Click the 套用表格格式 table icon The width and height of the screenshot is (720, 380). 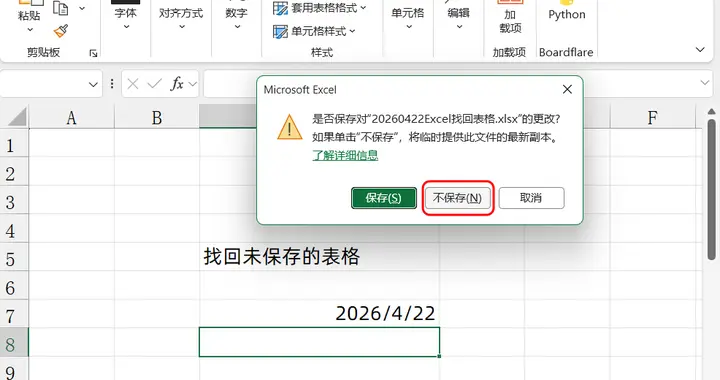click(280, 8)
